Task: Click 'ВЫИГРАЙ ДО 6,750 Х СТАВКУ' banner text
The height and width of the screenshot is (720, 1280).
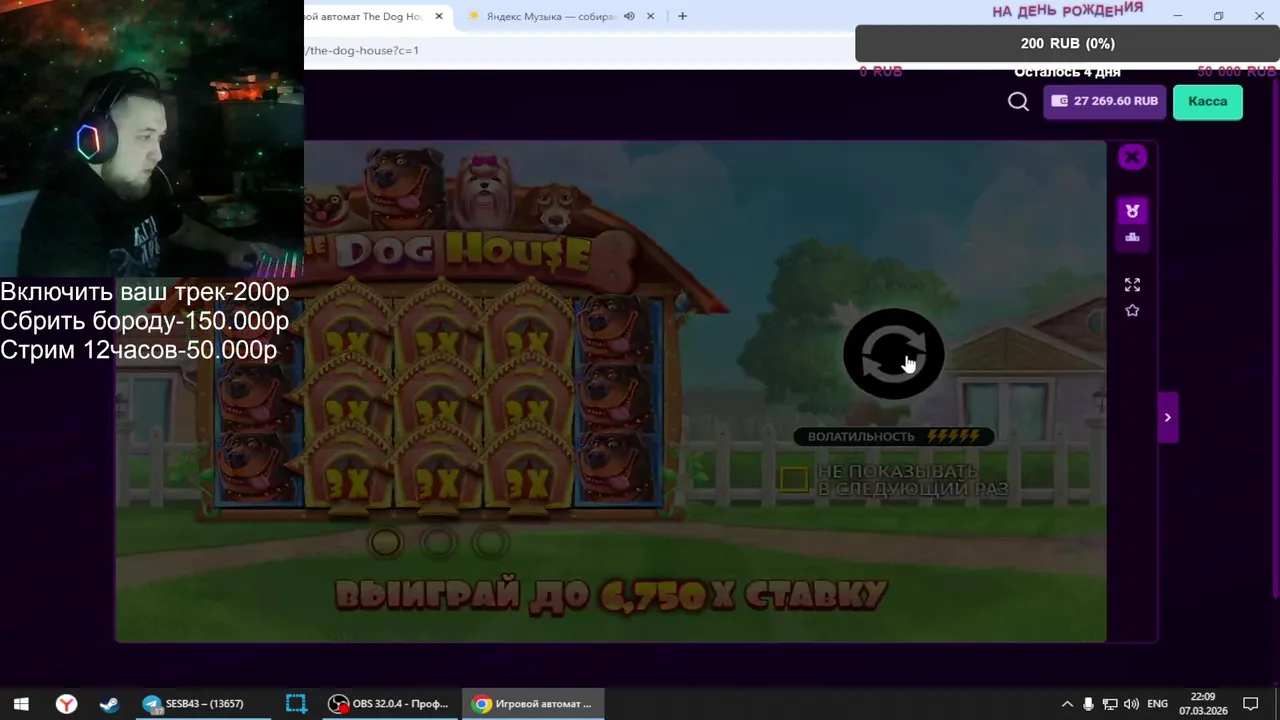Action: pos(611,596)
